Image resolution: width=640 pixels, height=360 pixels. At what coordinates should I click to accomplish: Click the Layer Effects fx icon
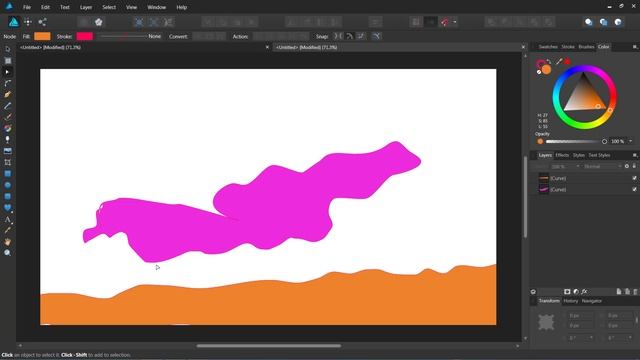tap(584, 291)
